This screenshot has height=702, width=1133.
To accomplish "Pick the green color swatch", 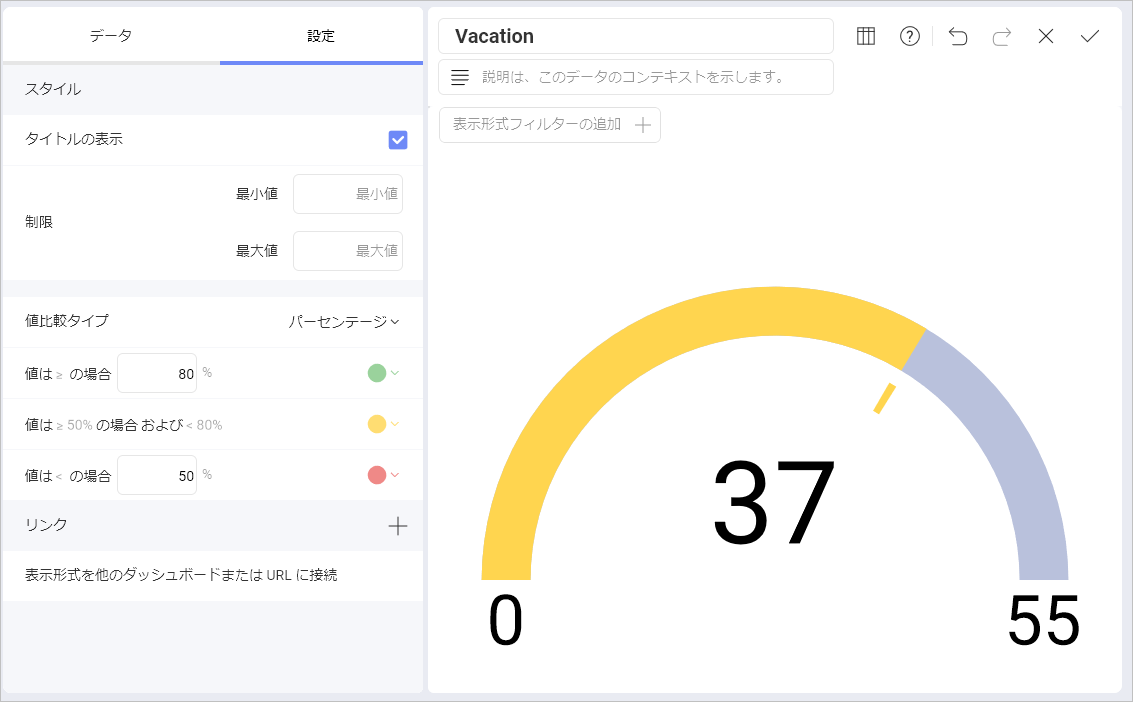I will point(376,373).
